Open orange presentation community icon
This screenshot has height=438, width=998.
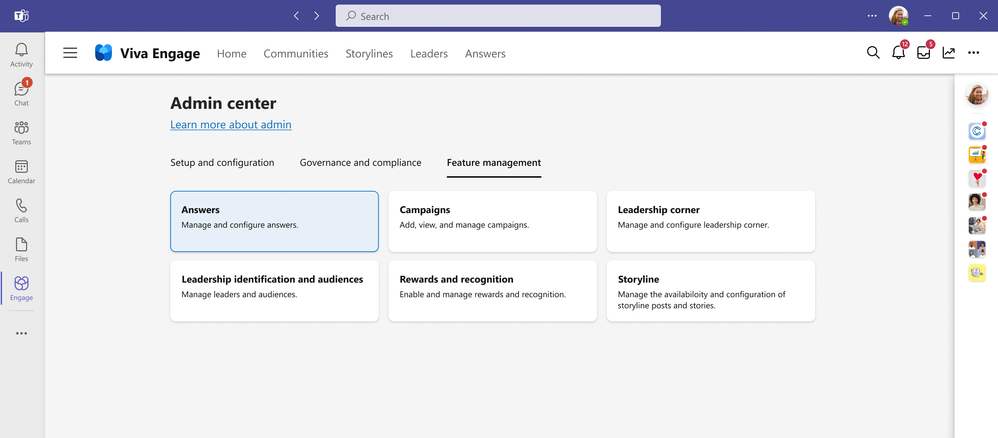tap(976, 155)
